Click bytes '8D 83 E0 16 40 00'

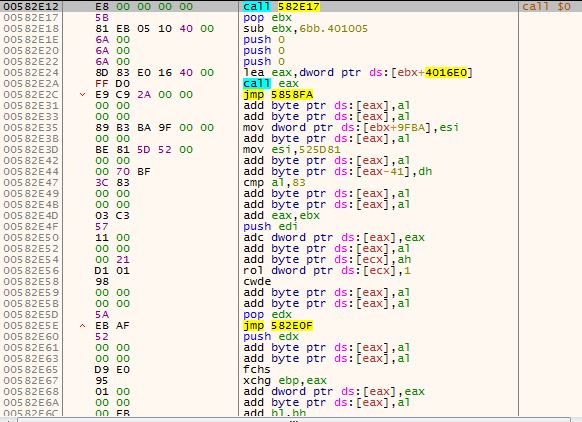(154, 72)
